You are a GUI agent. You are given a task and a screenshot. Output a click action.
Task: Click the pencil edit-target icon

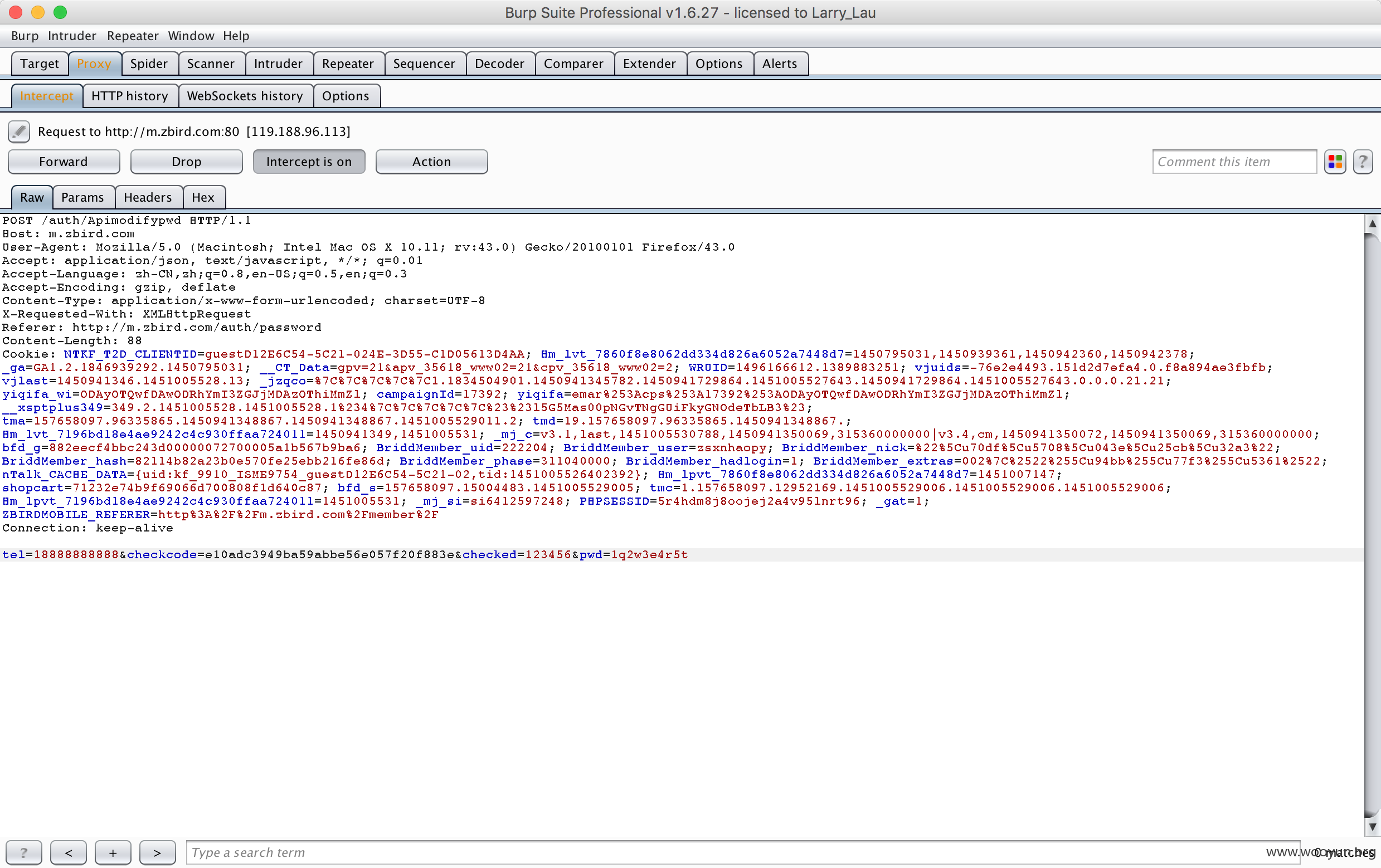coord(19,131)
